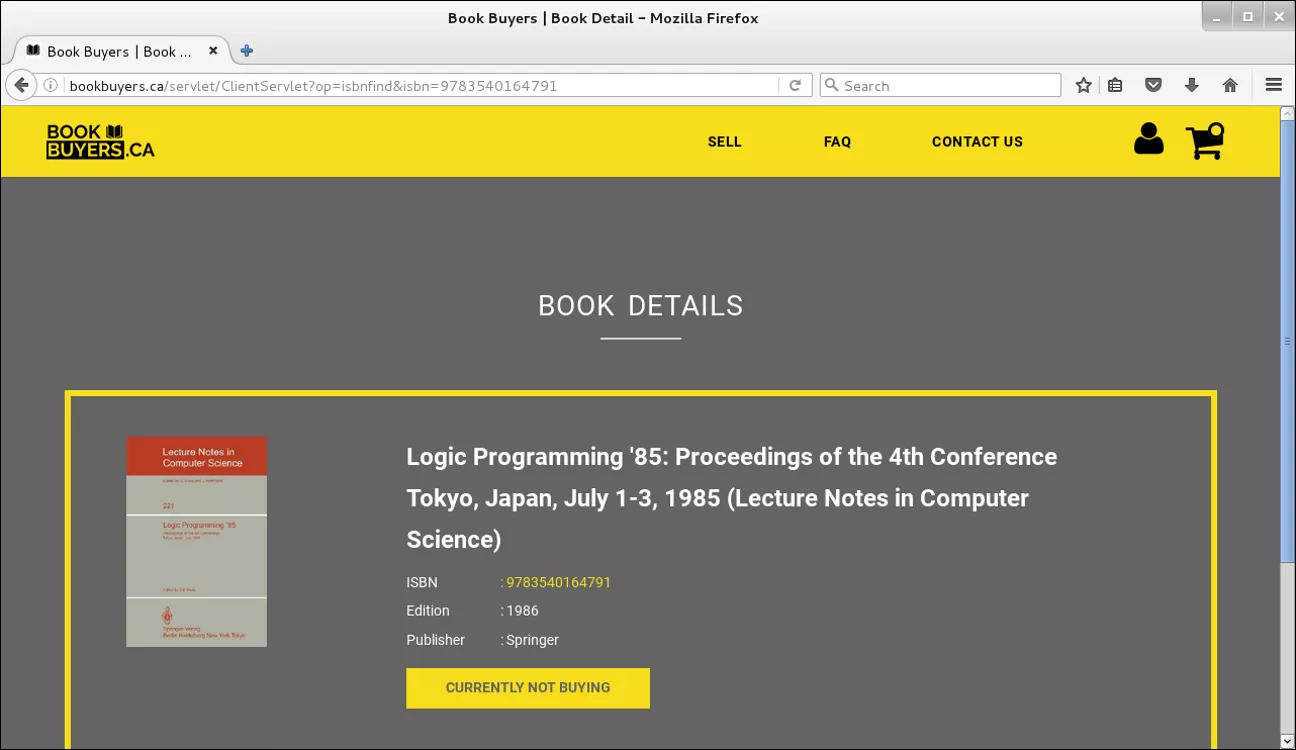Screen dimensions: 1296x750
Task: Close the Firefox window
Action: pyautogui.click(x=1279, y=15)
